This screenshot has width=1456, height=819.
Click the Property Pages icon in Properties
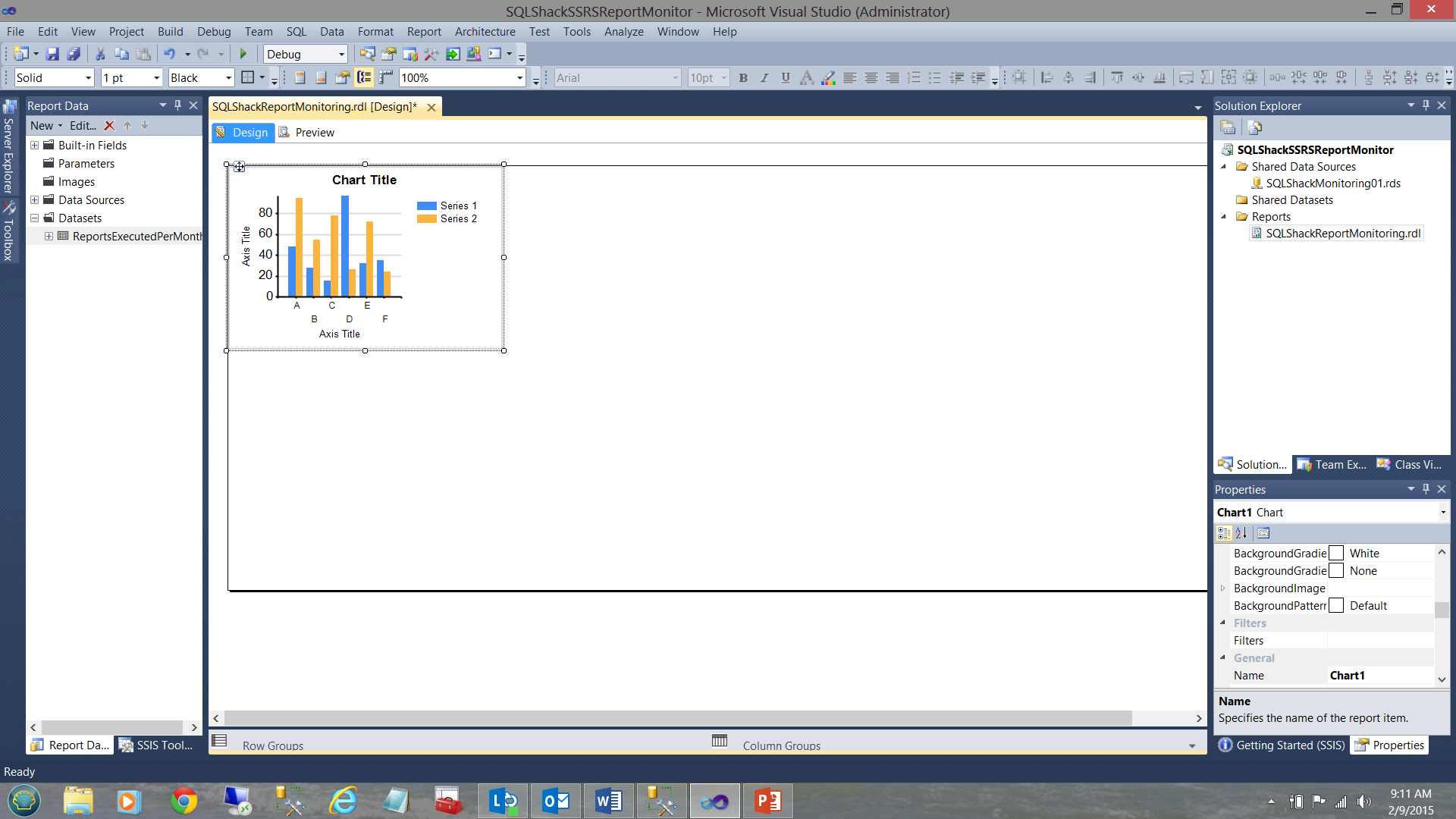pyautogui.click(x=1263, y=533)
